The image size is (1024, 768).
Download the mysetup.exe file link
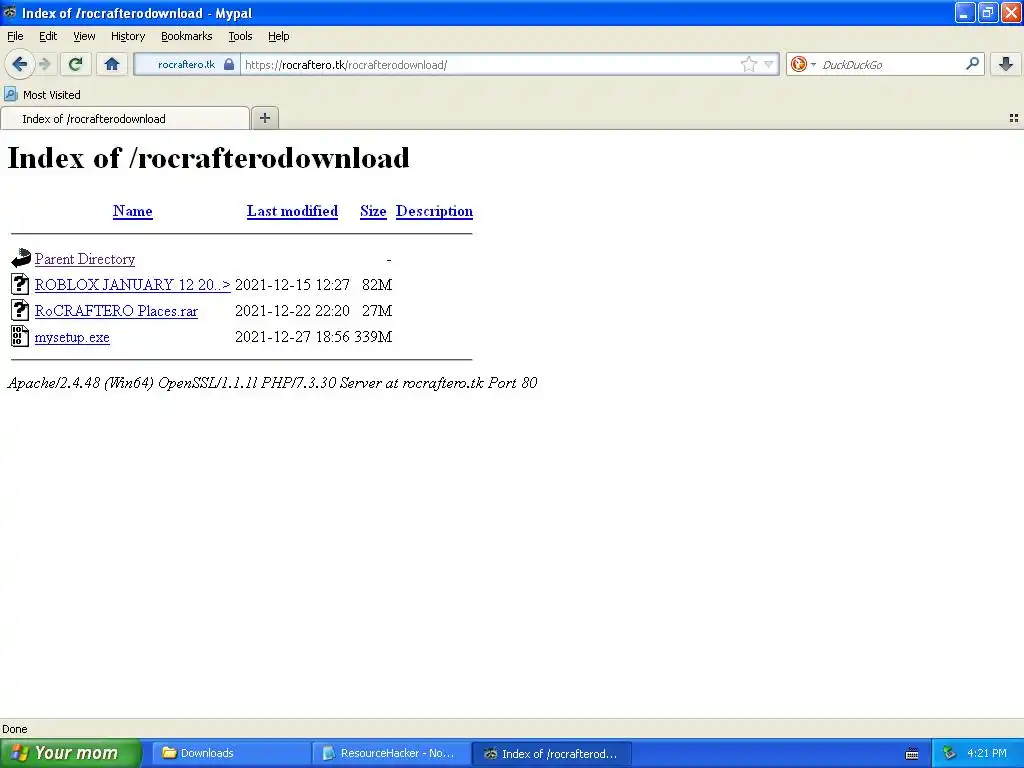tap(72, 337)
